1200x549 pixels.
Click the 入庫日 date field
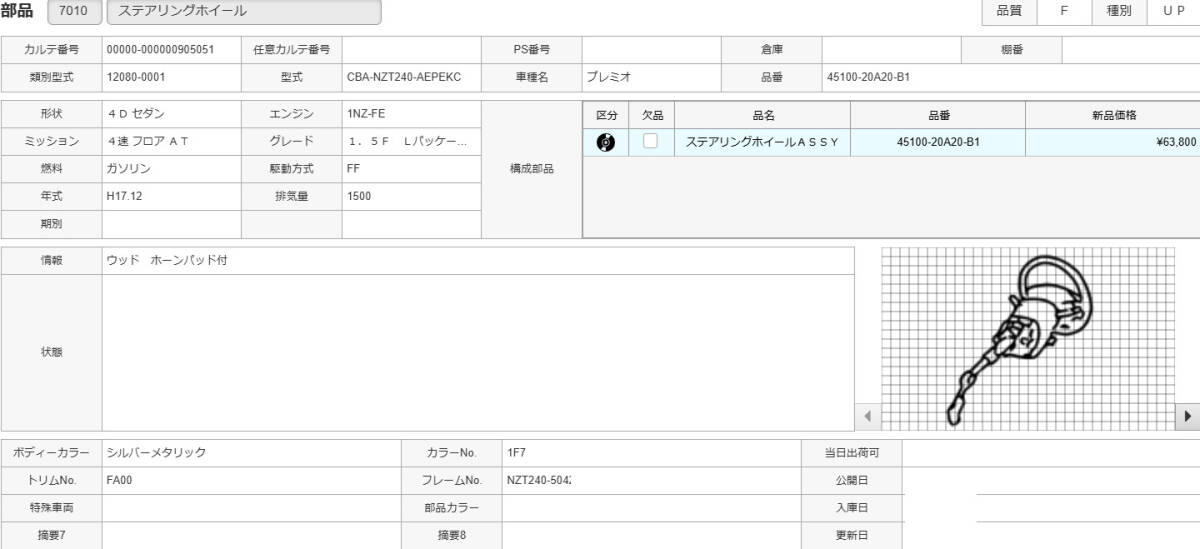point(1051,508)
